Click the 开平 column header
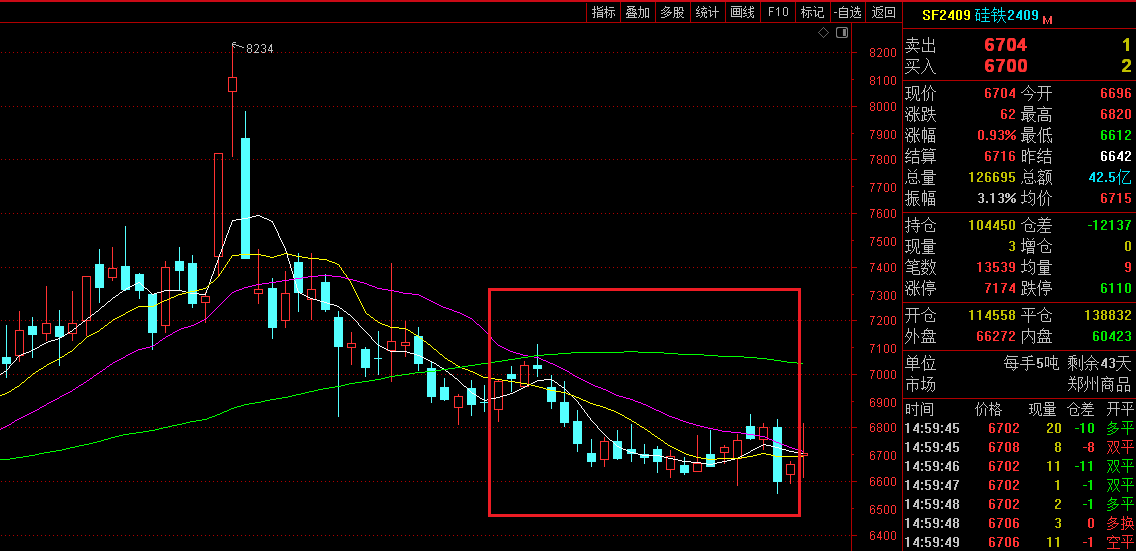 click(1121, 409)
